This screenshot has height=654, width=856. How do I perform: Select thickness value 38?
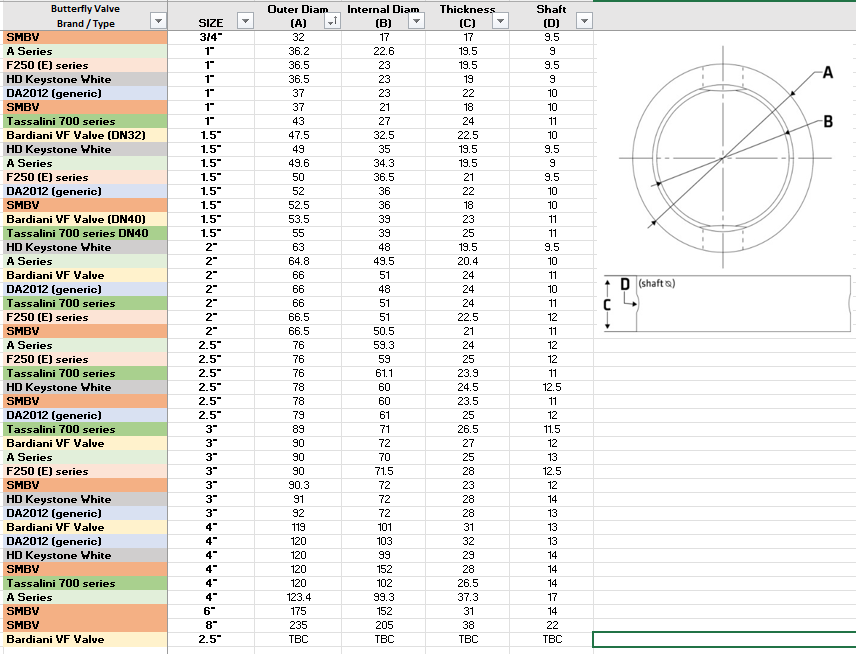pyautogui.click(x=467, y=625)
